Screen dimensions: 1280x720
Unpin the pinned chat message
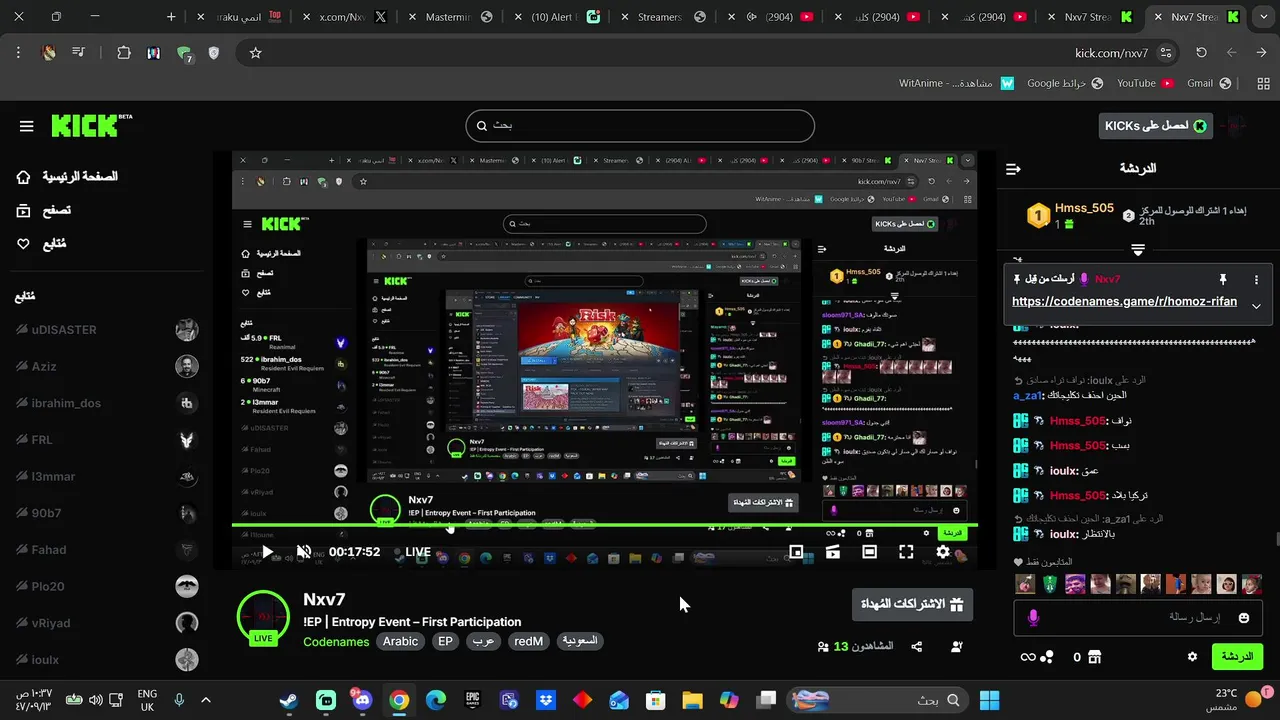pos(1223,280)
